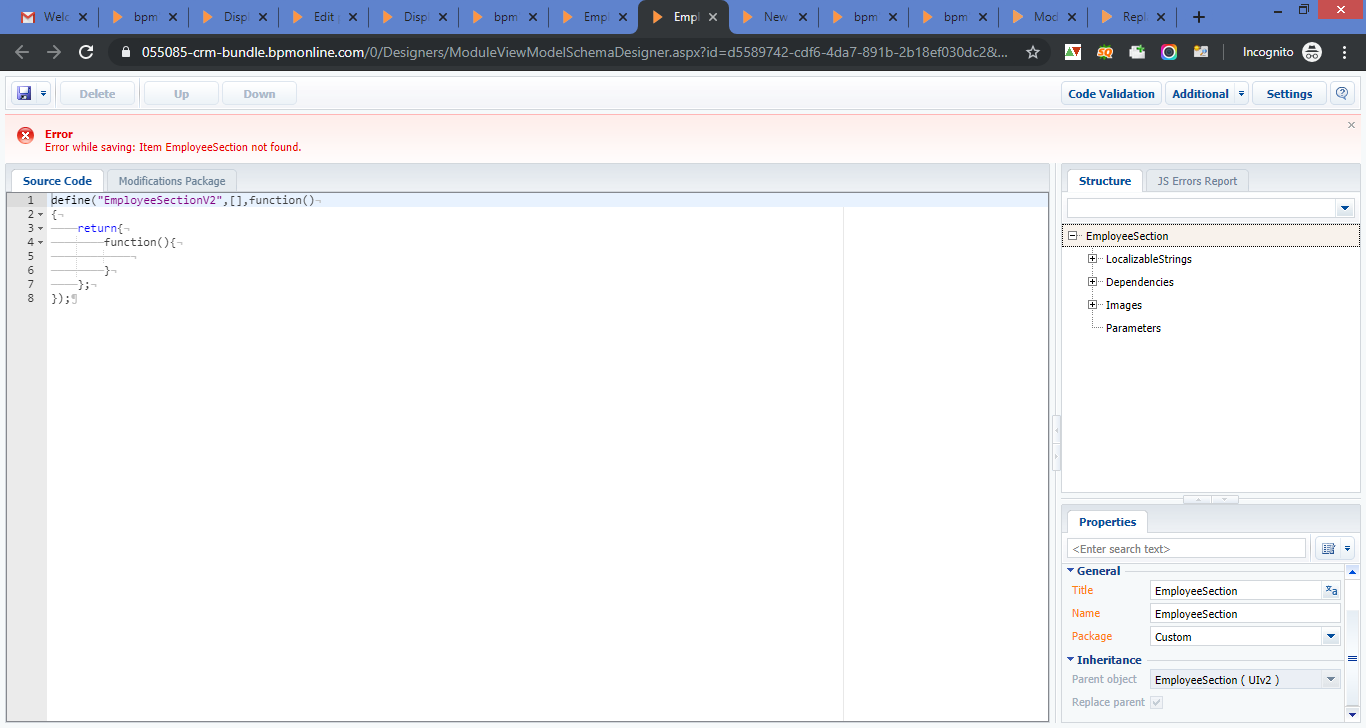Switch to the JS Errors Report tab
The image size is (1366, 728).
point(1197,181)
